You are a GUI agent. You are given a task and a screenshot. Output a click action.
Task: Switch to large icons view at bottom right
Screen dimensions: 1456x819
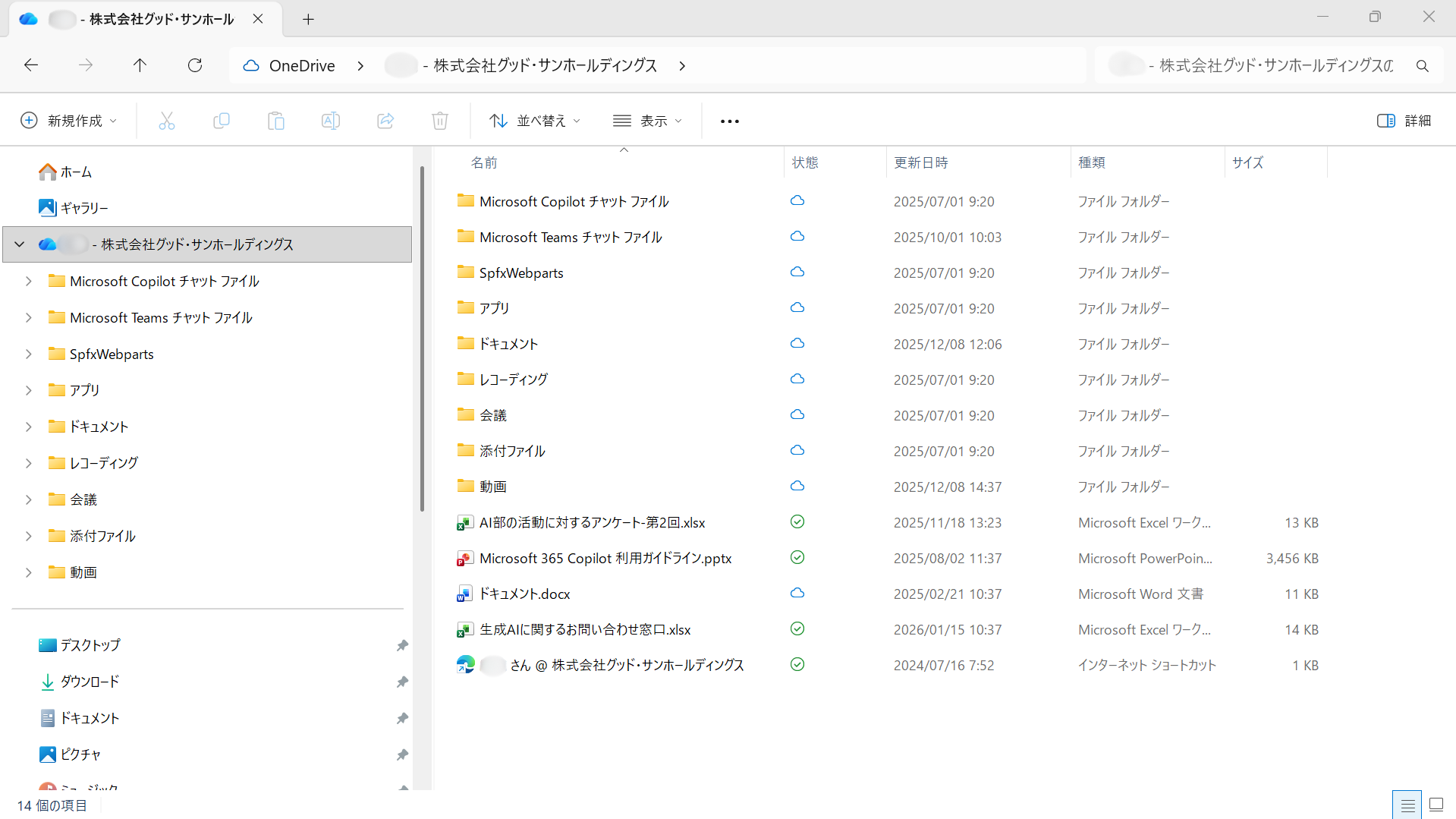pyautogui.click(x=1436, y=804)
